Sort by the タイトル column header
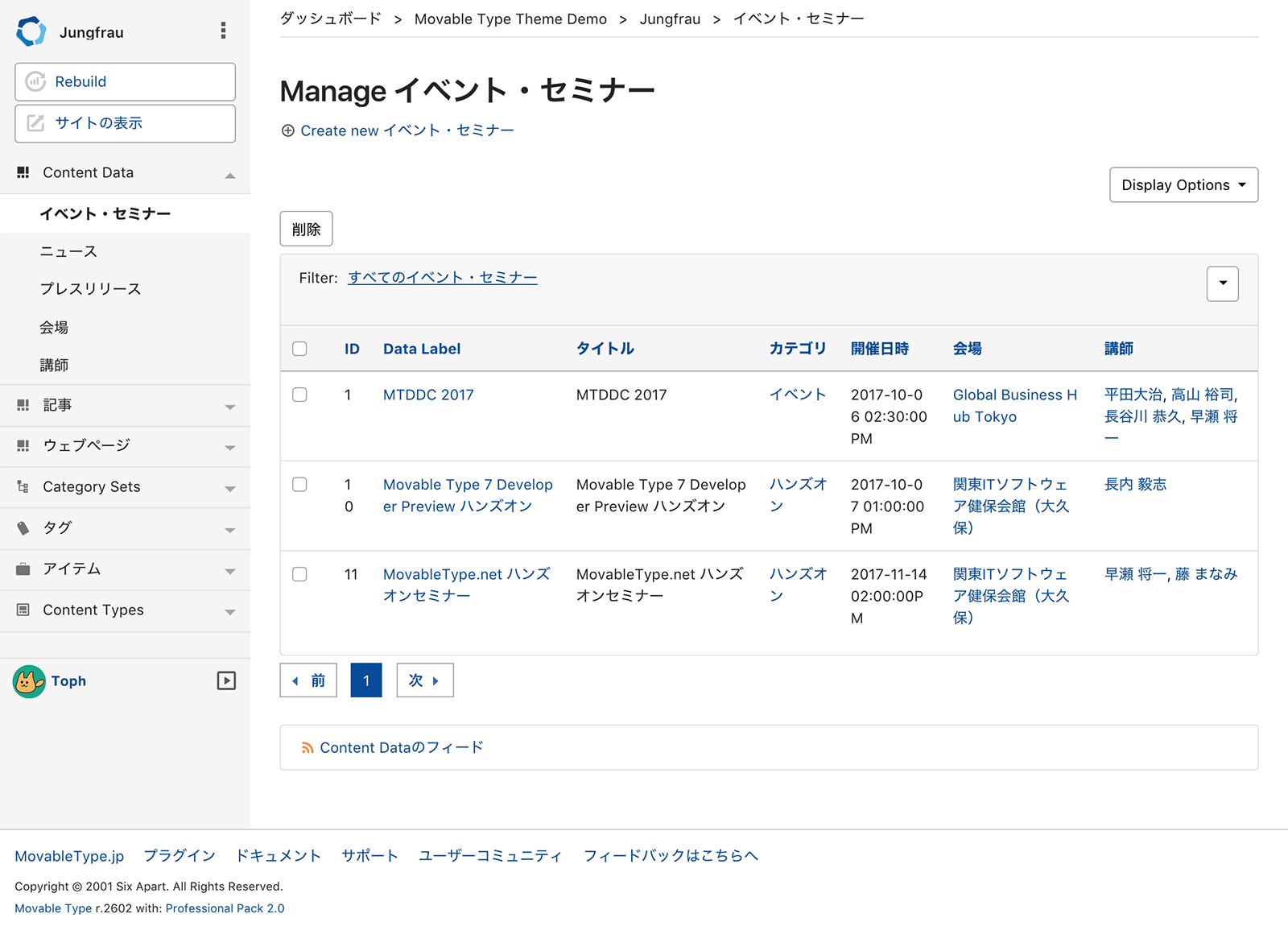Viewport: 1288px width, 951px height. 605,349
